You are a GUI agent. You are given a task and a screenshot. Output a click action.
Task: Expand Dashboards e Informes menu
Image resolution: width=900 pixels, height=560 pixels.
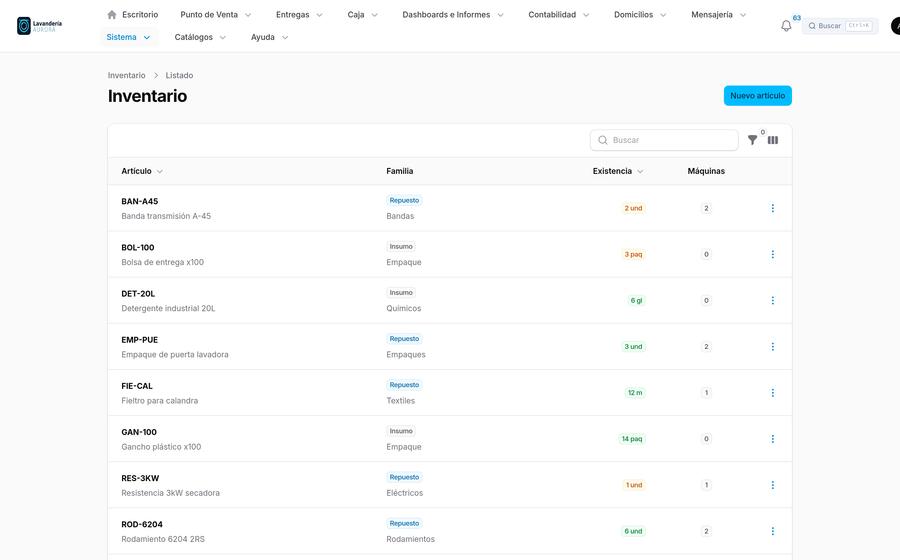click(453, 14)
